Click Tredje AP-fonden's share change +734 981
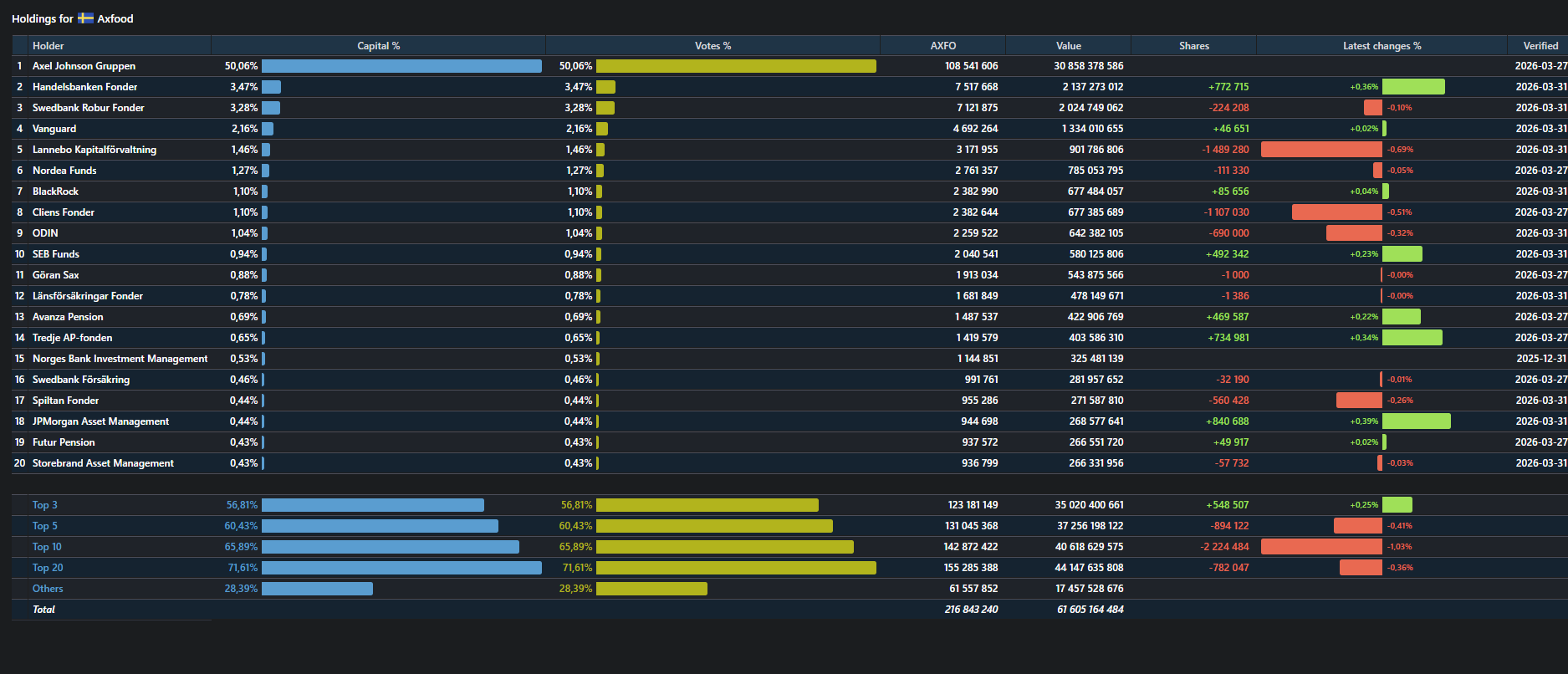The height and width of the screenshot is (674, 1568). pos(1228,338)
